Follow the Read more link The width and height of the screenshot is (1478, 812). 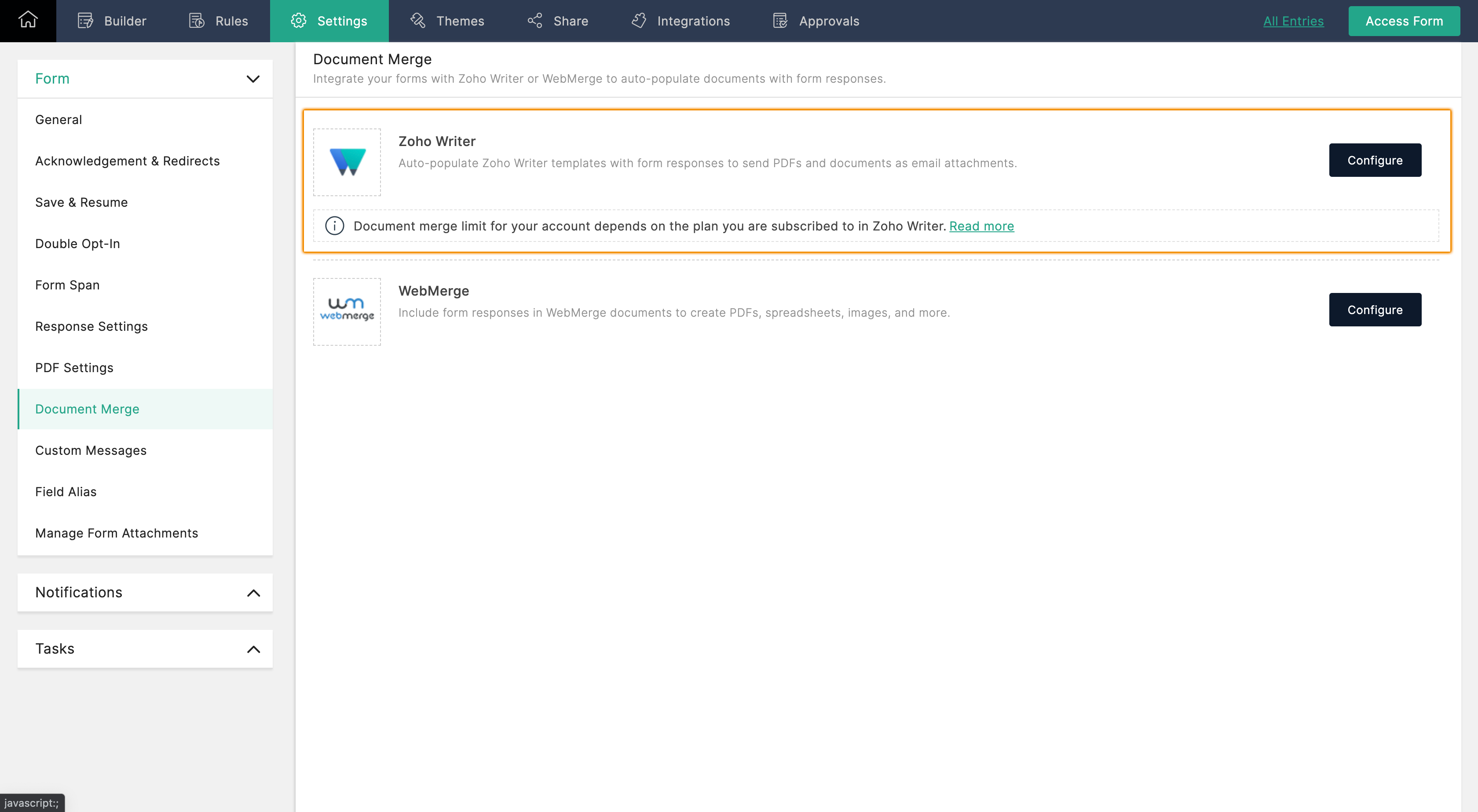coord(981,226)
